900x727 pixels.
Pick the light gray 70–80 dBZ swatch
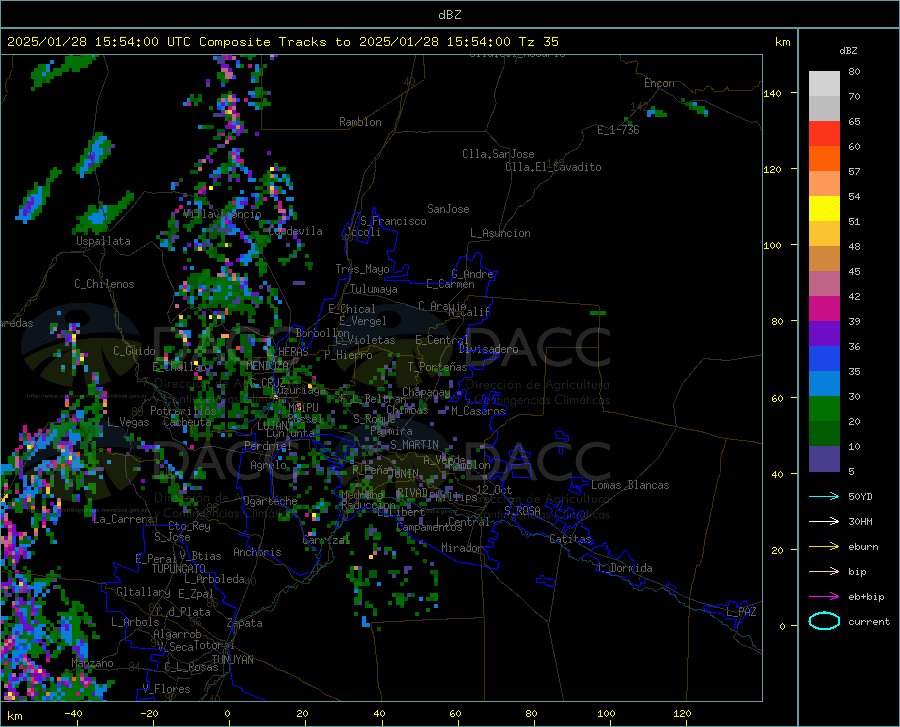click(824, 84)
